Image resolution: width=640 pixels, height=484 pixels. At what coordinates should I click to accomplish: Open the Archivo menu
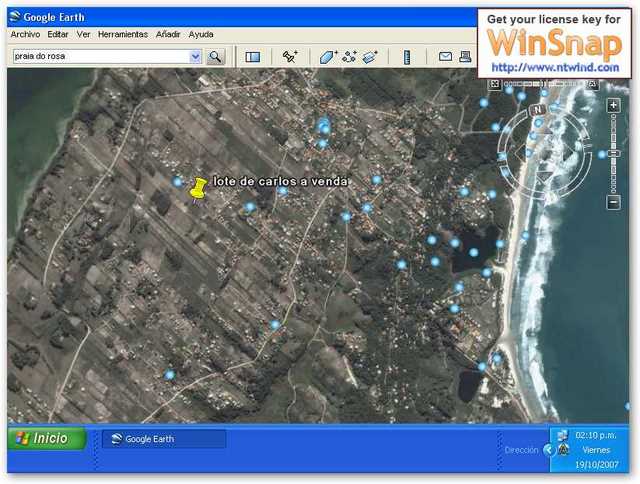[25, 35]
